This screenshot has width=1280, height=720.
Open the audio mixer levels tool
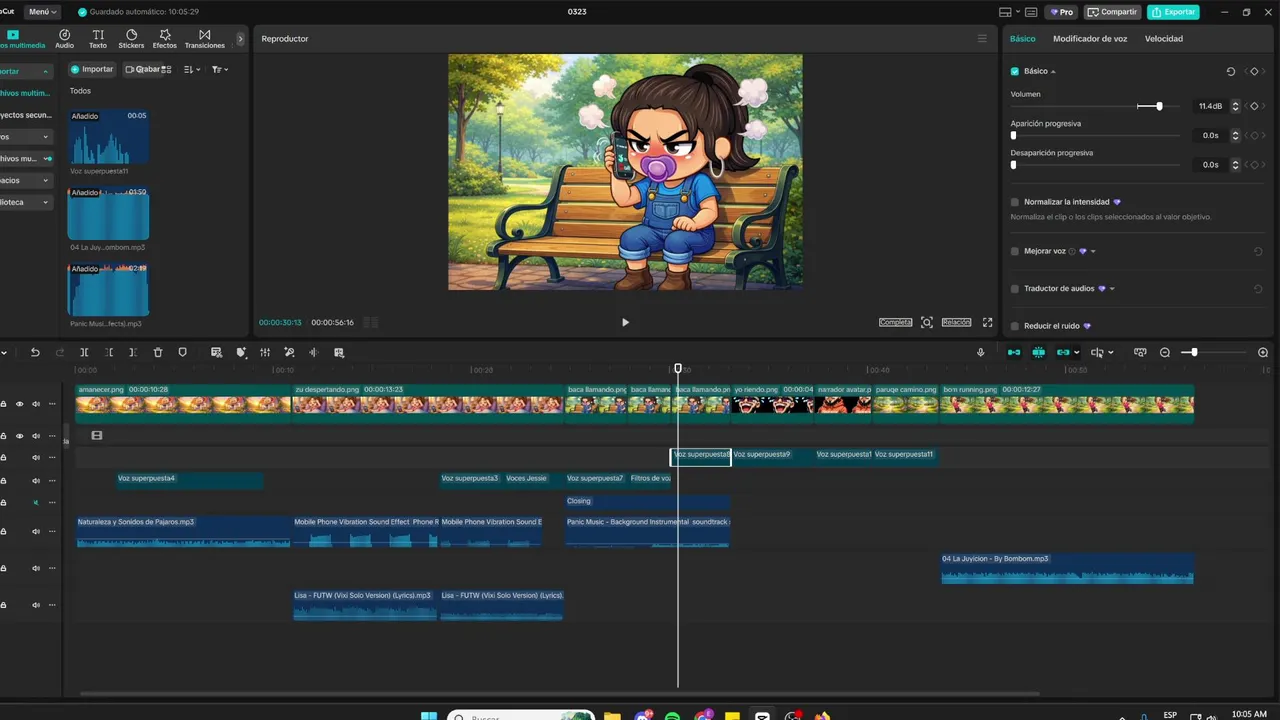(x=265, y=352)
